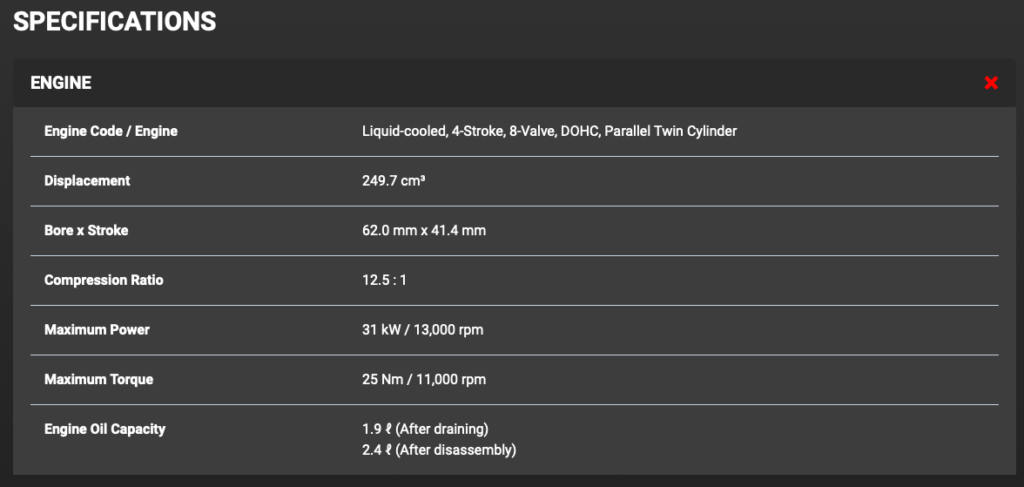Select the Engine Code / Engine label
This screenshot has height=487, width=1024.
point(111,131)
